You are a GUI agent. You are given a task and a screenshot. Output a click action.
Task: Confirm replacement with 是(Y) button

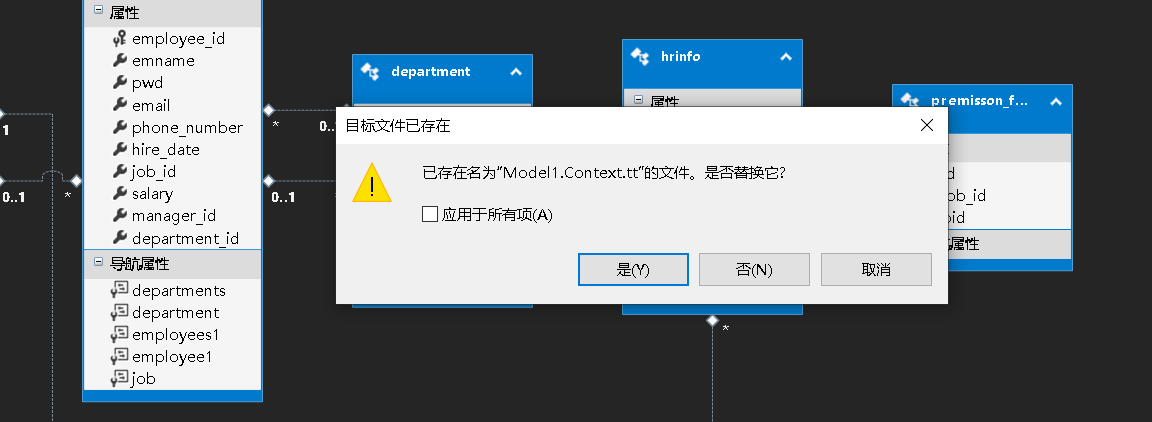[x=633, y=270]
